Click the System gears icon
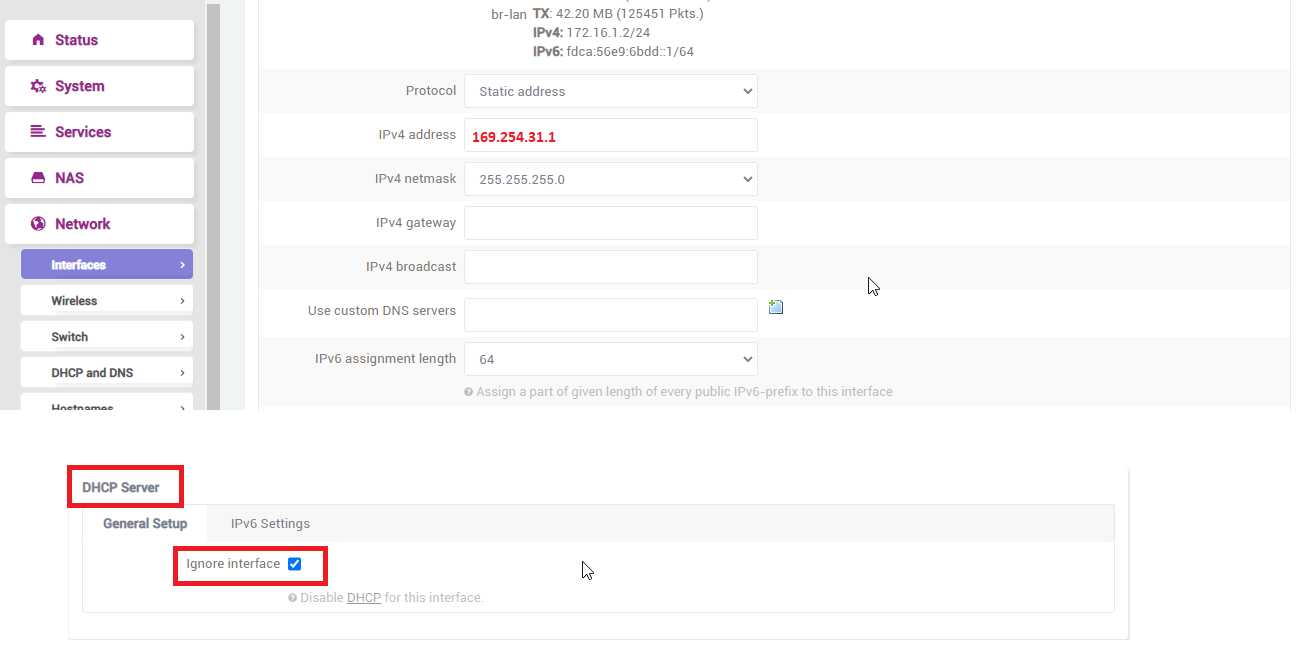Viewport: 1298px width, 654px height. click(x=38, y=86)
